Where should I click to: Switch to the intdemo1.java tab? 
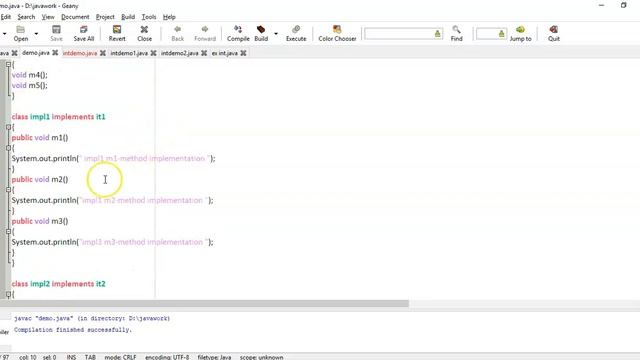click(x=129, y=53)
